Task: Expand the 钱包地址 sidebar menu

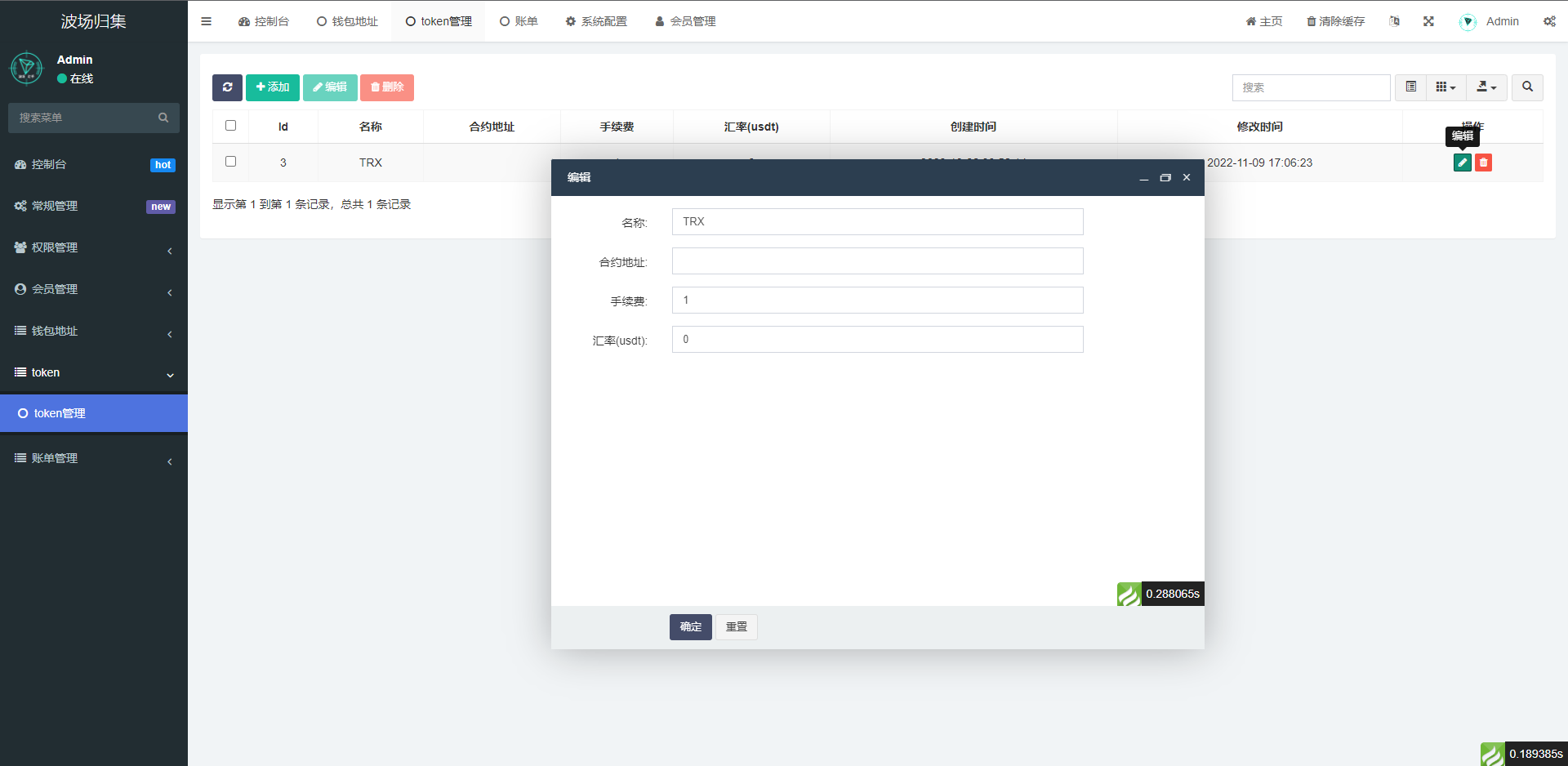Action: tap(94, 331)
